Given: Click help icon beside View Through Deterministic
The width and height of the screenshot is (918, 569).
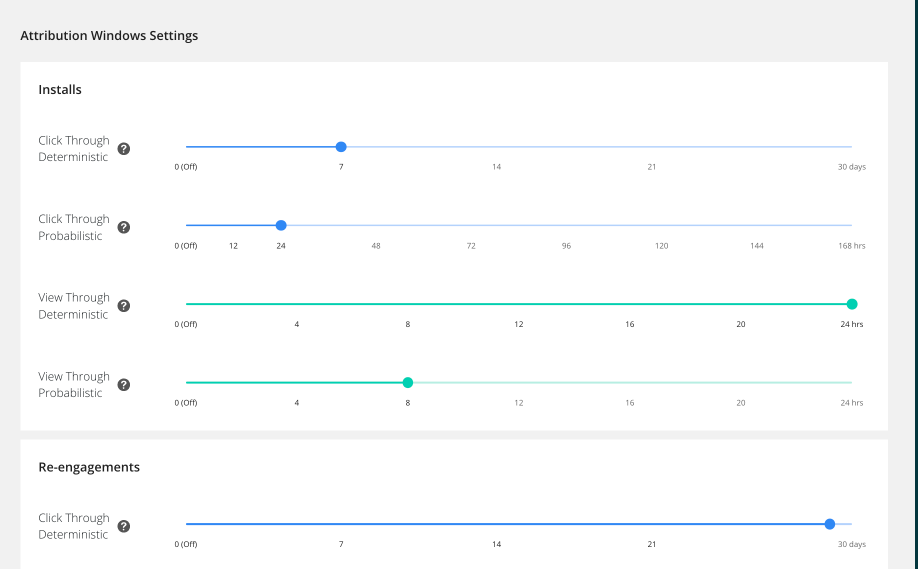Looking at the screenshot, I should click(124, 306).
